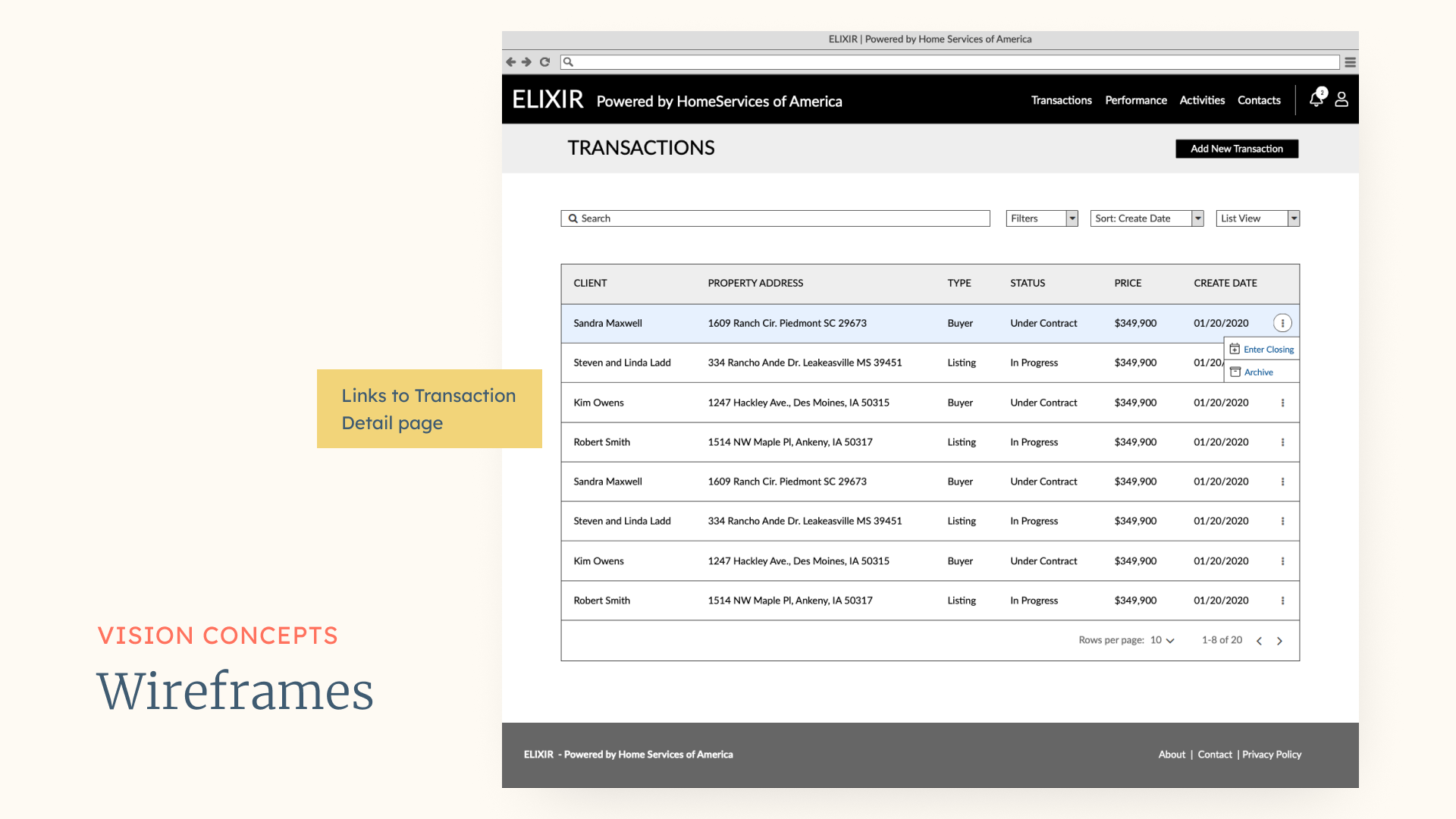Open the Performance navigation tab
1456x819 pixels.
[1135, 100]
